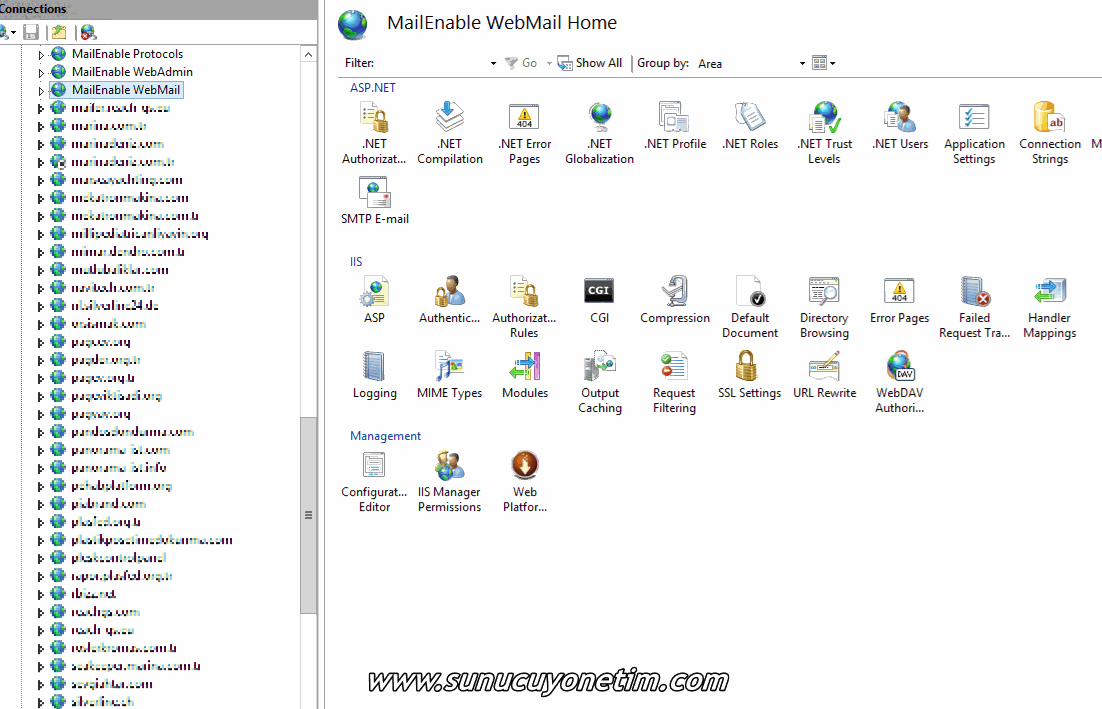The width and height of the screenshot is (1102, 709).
Task: Open the Request Filtering feature
Action: (674, 382)
